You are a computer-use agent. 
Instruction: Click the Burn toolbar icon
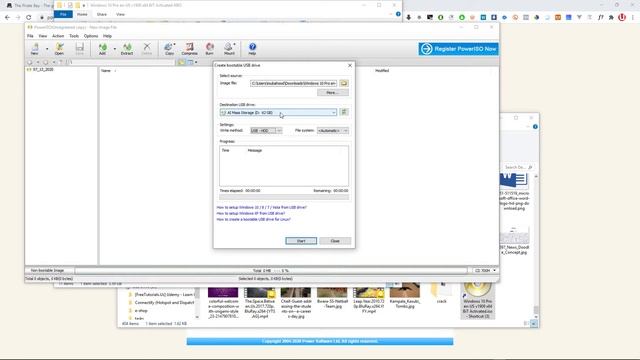(209, 49)
